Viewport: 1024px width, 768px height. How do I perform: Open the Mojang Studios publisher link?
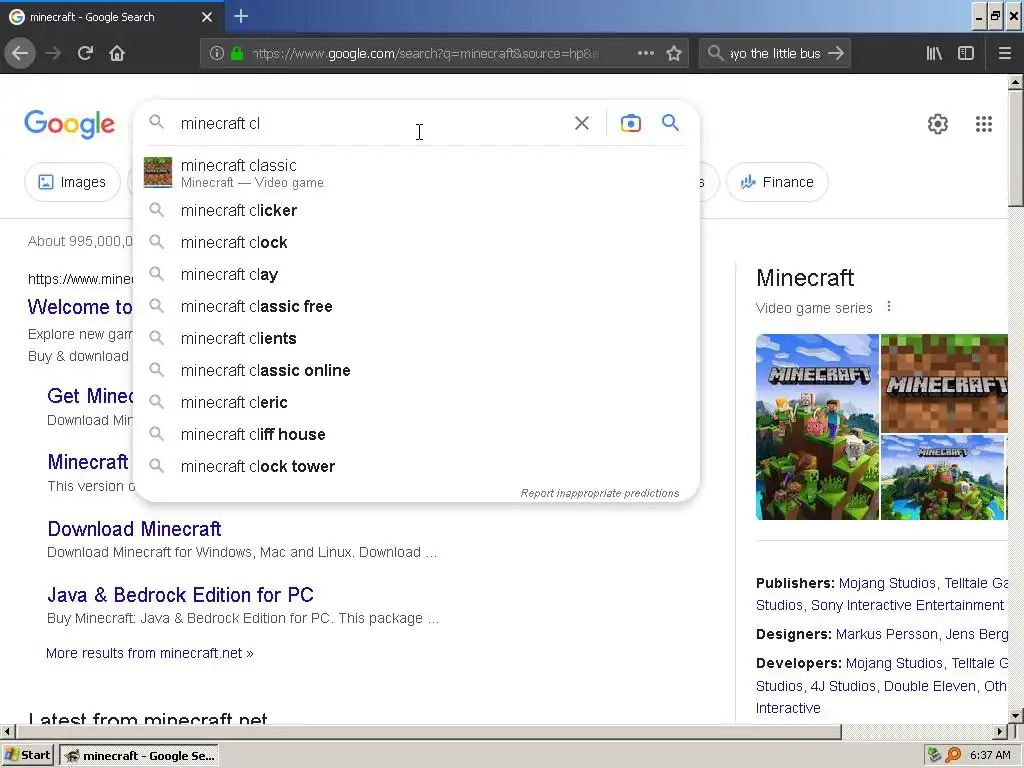pos(888,583)
